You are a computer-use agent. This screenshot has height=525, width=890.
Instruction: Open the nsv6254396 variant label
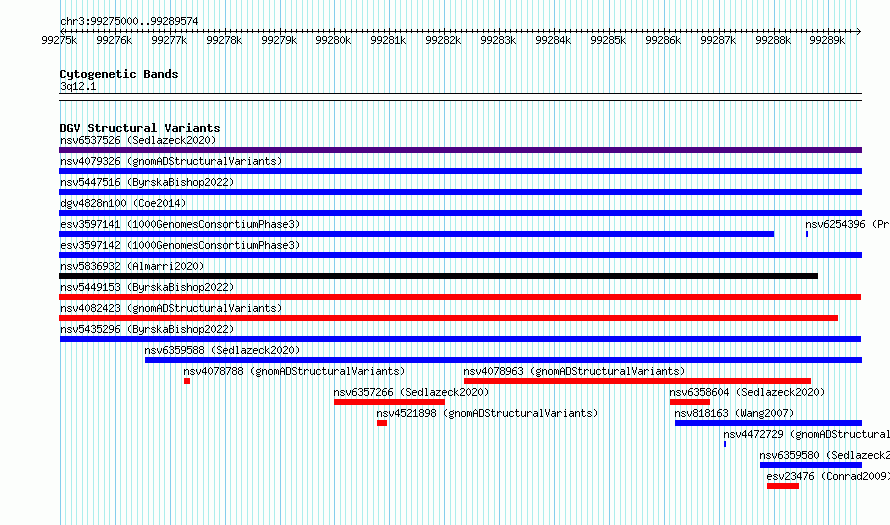click(847, 224)
